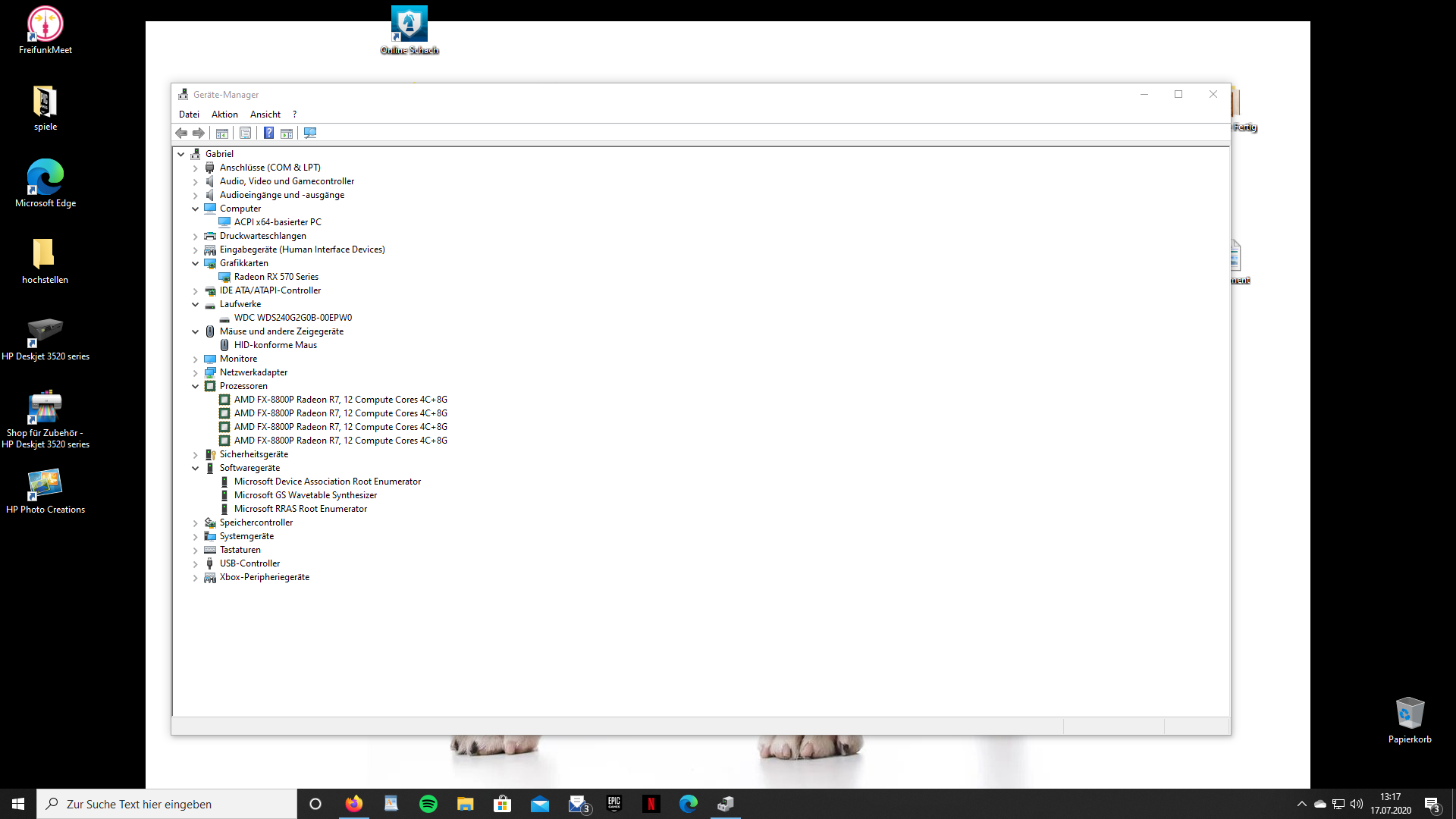Select the HID-konforme Maus entry
This screenshot has width=1456, height=819.
pyautogui.click(x=275, y=345)
